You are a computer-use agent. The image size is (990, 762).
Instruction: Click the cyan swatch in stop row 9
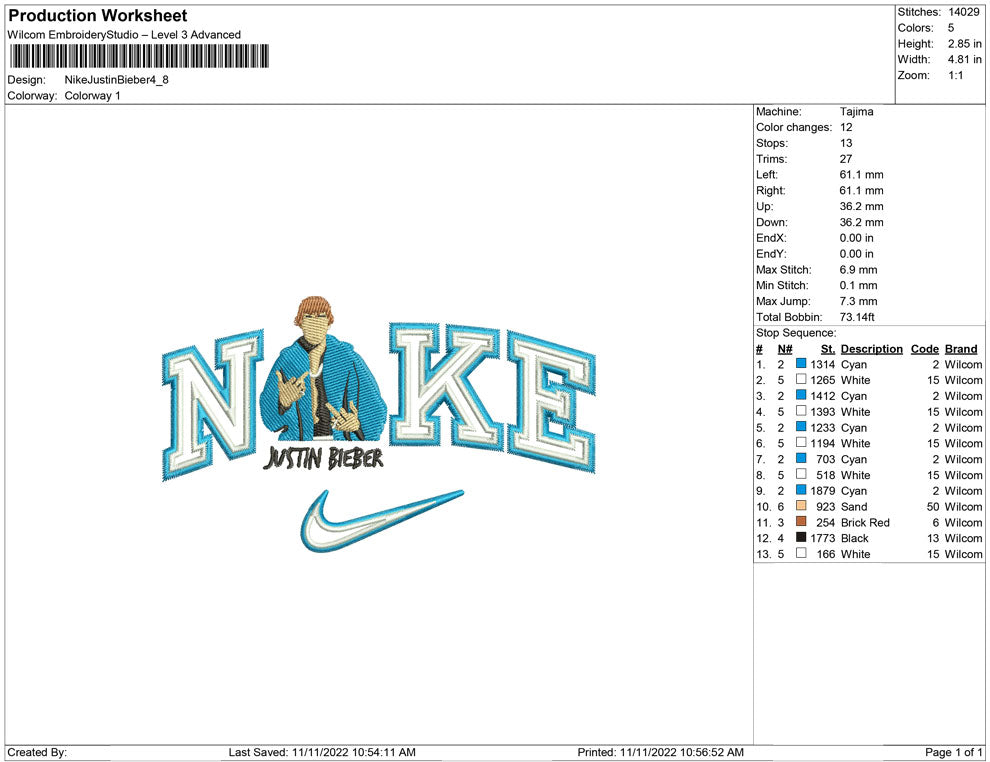(x=801, y=490)
